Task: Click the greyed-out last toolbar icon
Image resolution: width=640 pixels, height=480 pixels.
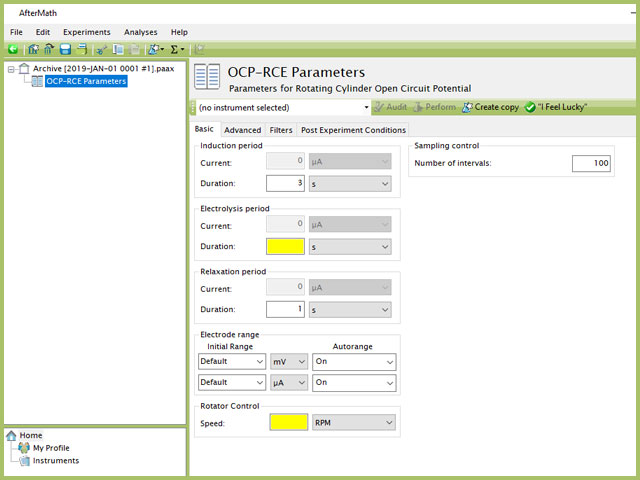Action: click(x=199, y=49)
